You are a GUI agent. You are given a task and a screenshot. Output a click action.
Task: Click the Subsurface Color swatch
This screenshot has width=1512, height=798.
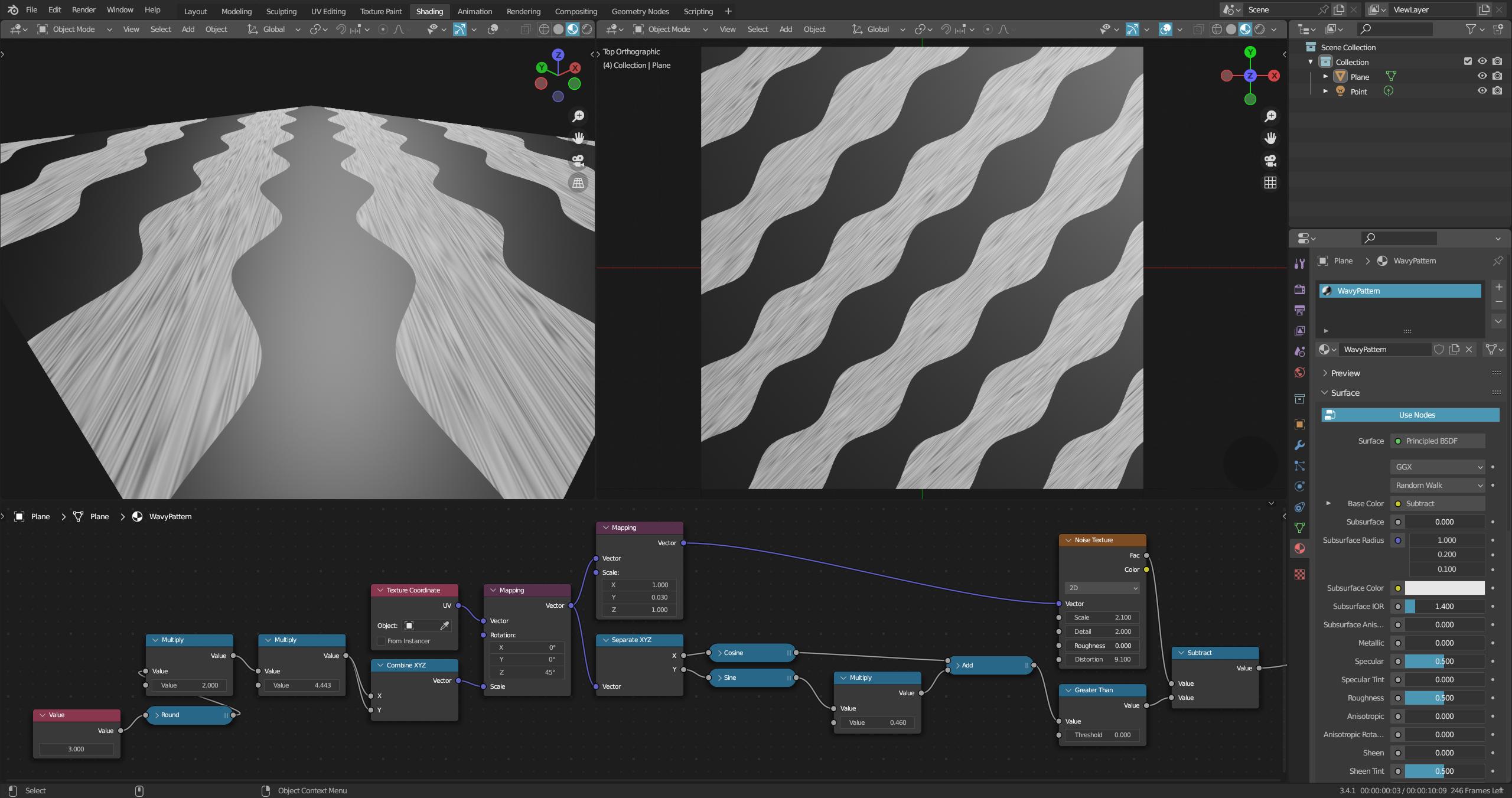pos(1444,588)
